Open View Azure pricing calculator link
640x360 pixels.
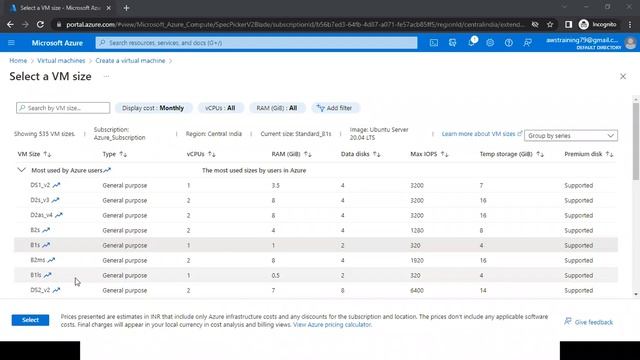[332, 325]
